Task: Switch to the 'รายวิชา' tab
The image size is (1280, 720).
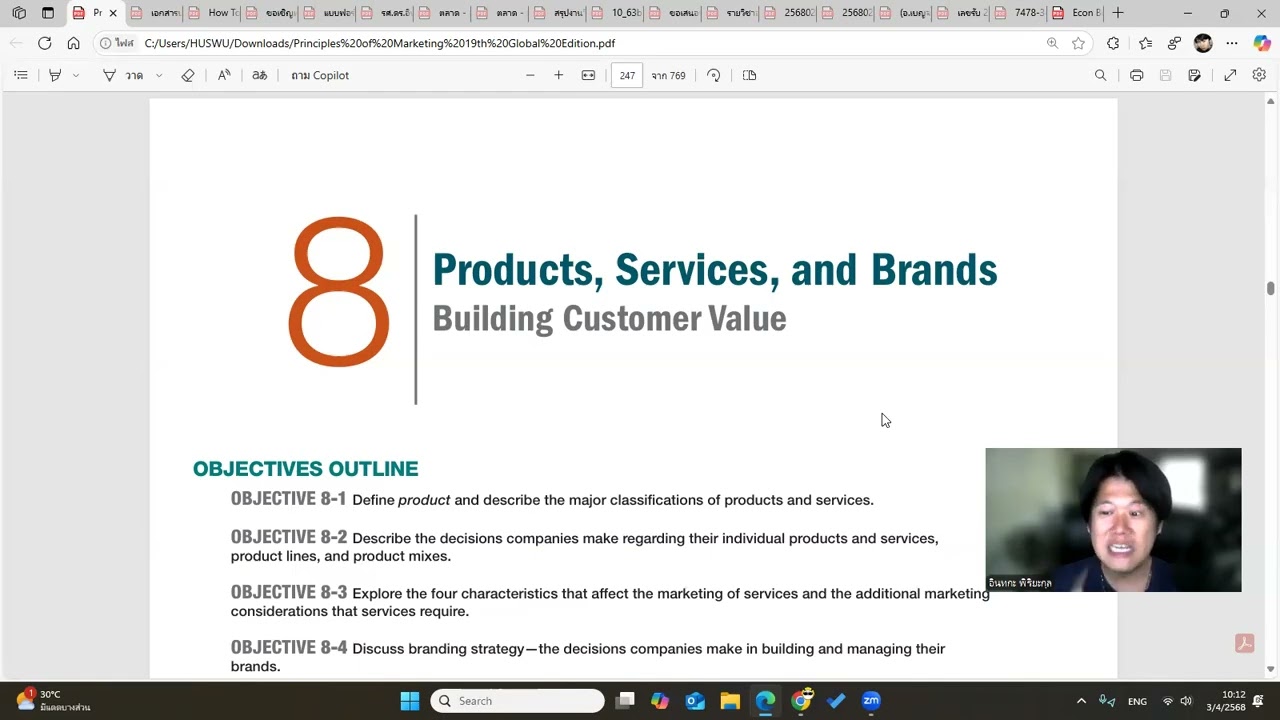Action: click(x=730, y=13)
